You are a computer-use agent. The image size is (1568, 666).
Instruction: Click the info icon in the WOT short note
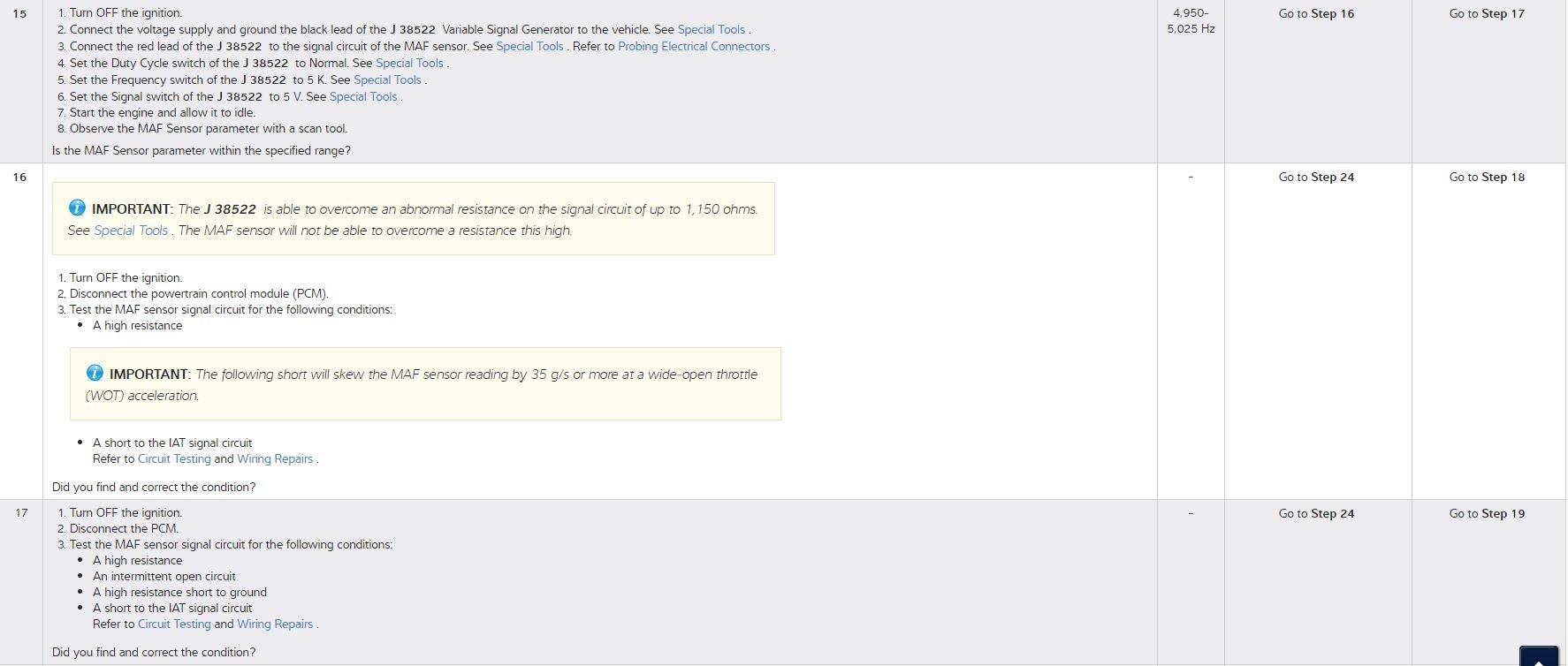coord(95,374)
